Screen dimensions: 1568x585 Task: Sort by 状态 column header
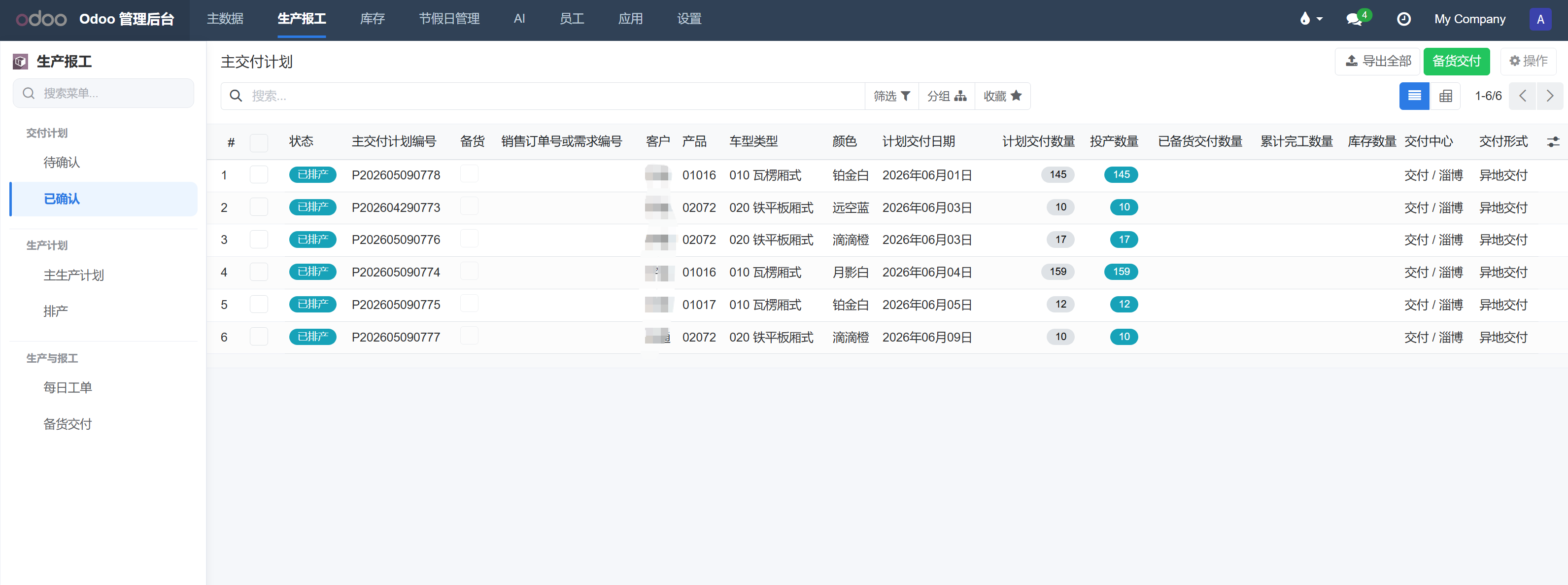tap(301, 142)
